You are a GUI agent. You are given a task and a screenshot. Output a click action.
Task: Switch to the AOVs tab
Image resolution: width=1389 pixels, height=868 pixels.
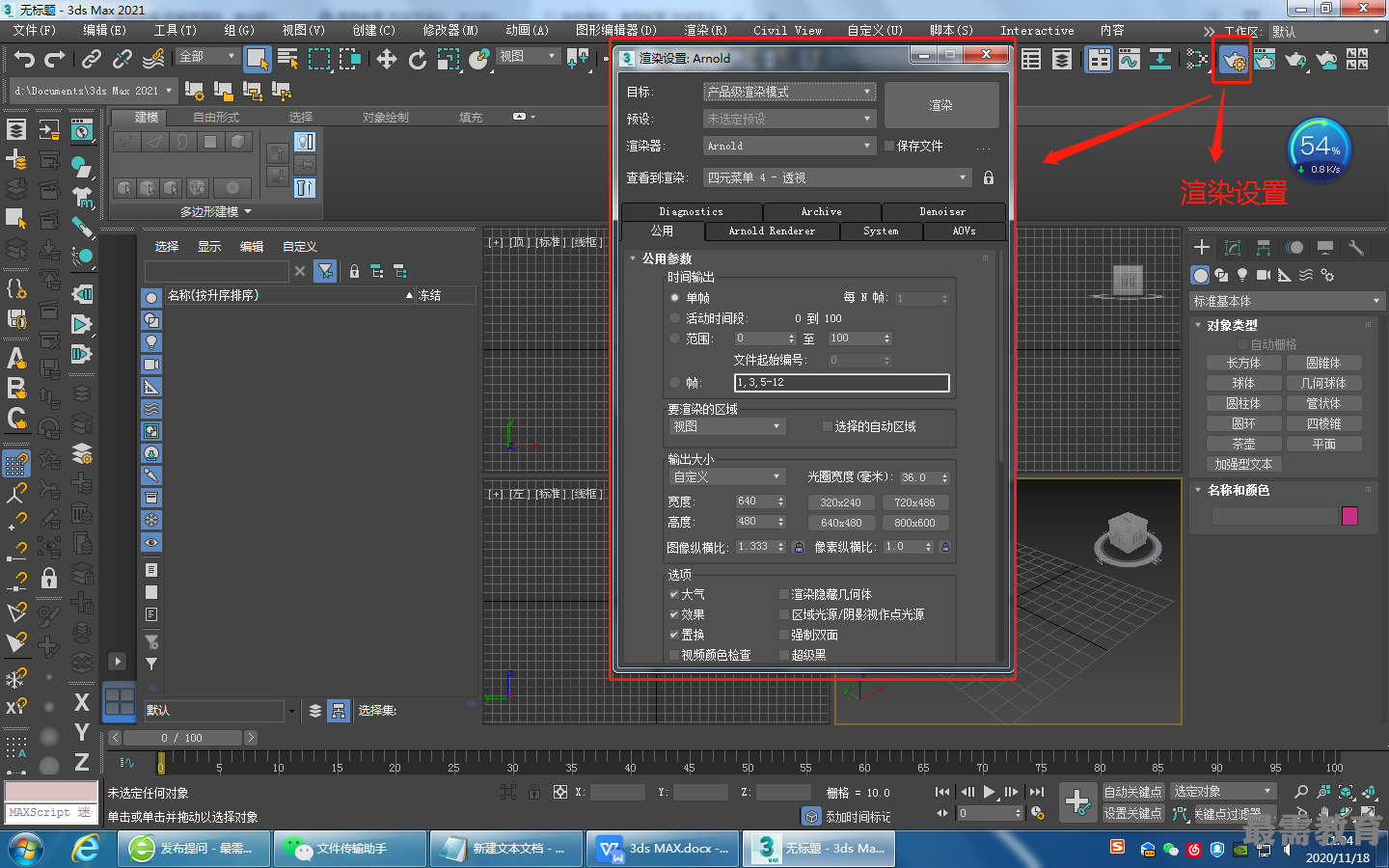pyautogui.click(x=965, y=231)
